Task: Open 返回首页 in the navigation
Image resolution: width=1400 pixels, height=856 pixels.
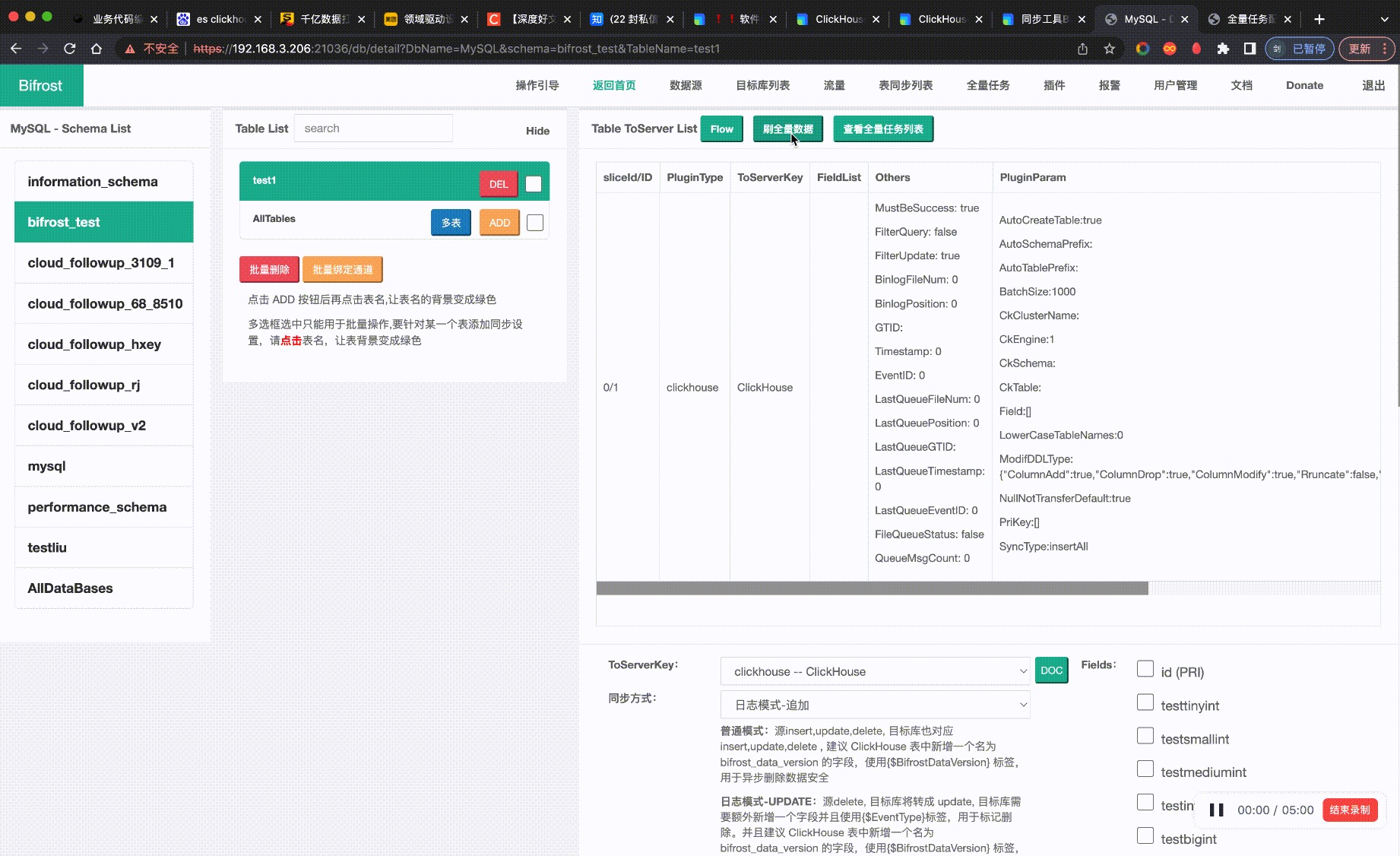Action: [614, 85]
